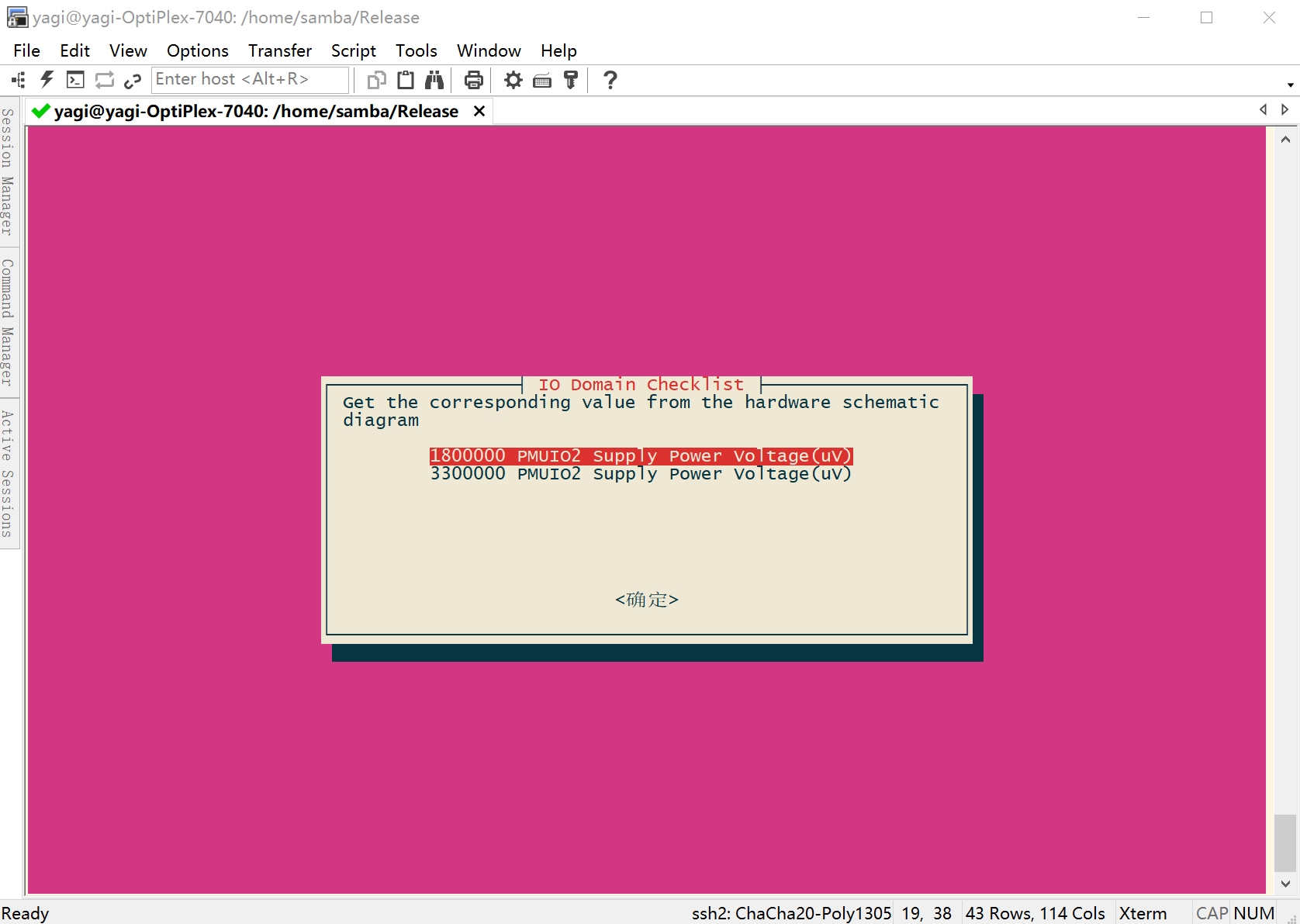
Task: Open the Transfer menu
Action: (x=279, y=50)
